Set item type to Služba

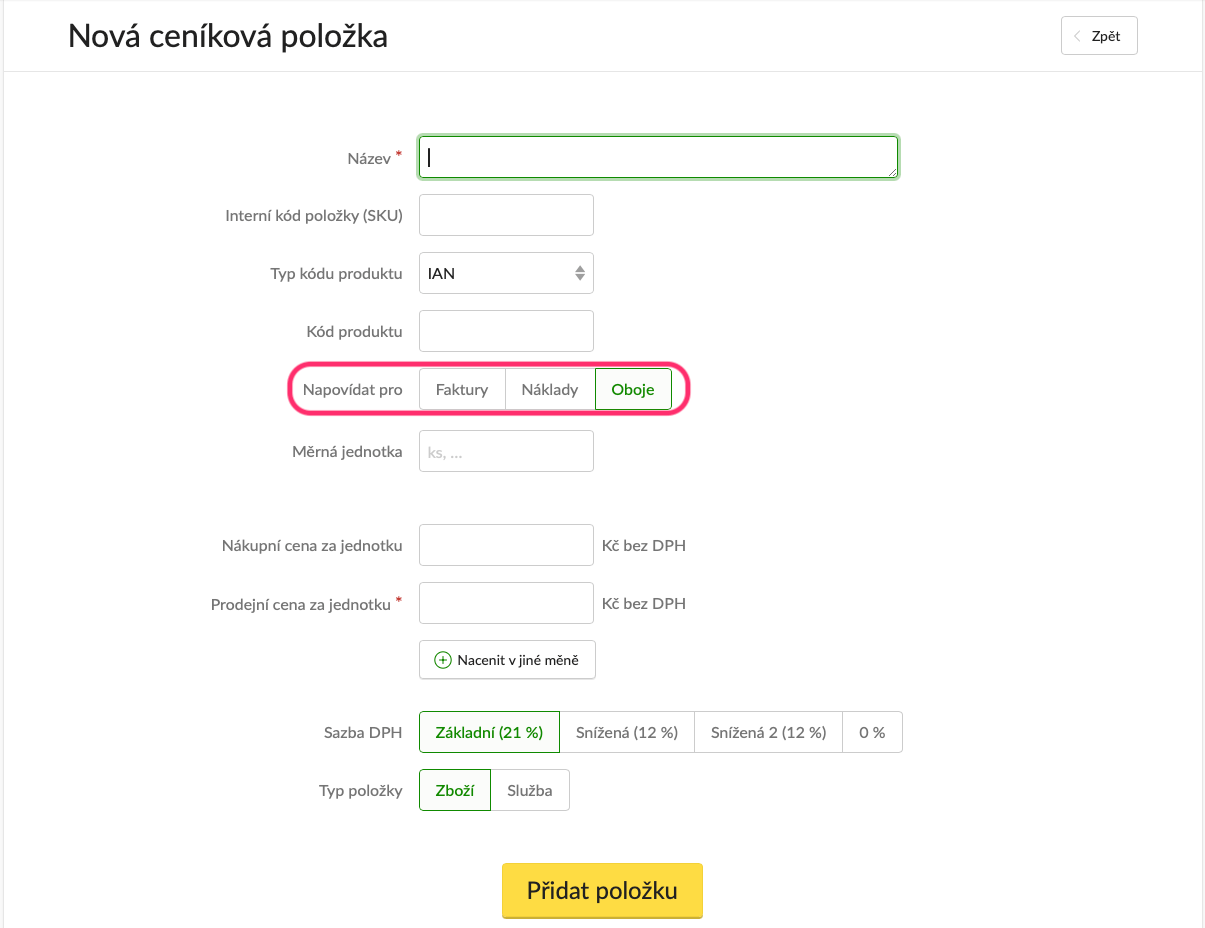pyautogui.click(x=530, y=790)
